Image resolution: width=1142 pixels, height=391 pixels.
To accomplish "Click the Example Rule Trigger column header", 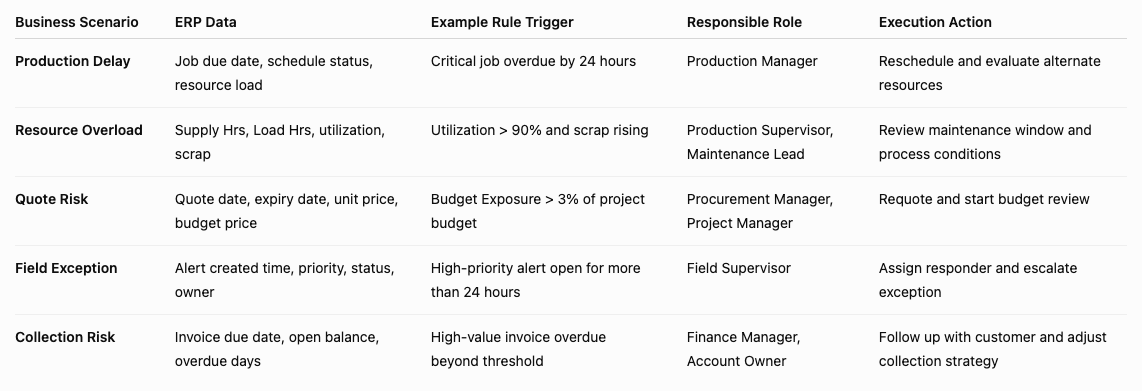I will (x=502, y=22).
